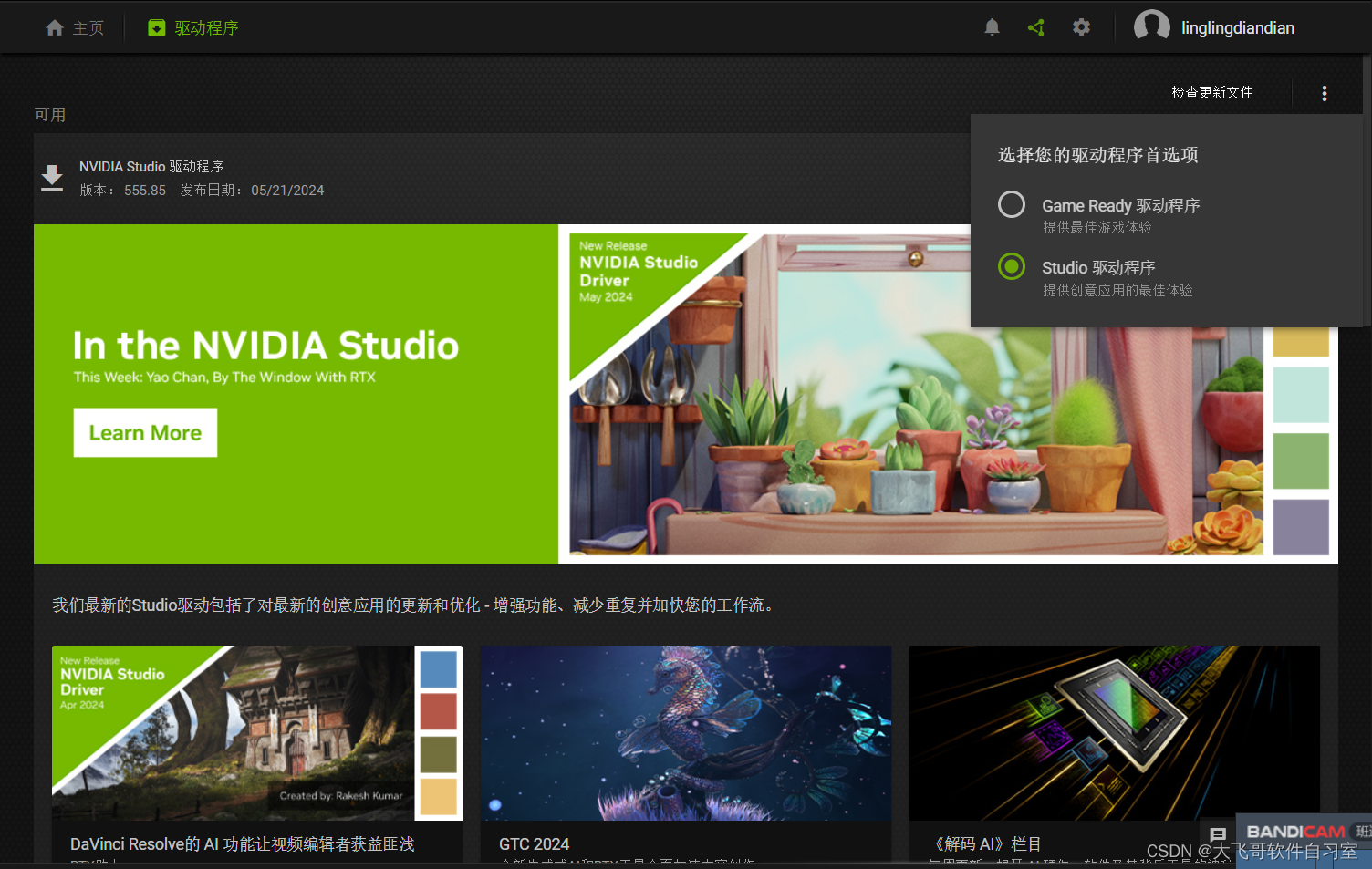Viewport: 1372px width, 869px height.
Task: Click DaVinci Resolve的 AI article title
Action: [x=243, y=844]
